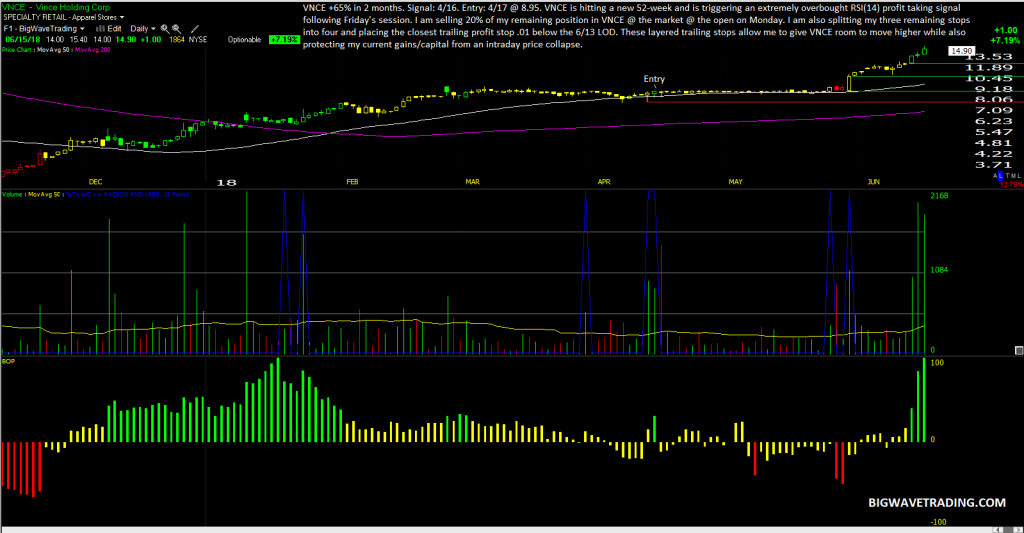Click the 2168 volume scale label
The width and height of the screenshot is (1024, 533).
click(939, 196)
